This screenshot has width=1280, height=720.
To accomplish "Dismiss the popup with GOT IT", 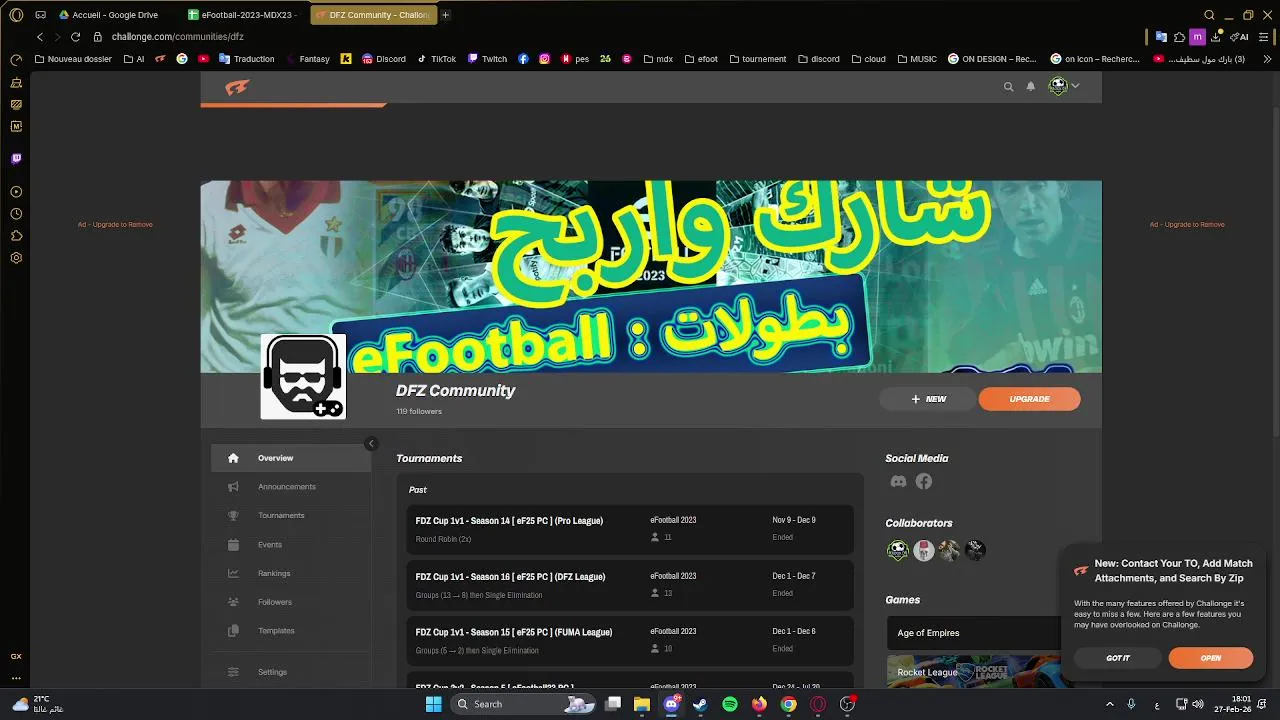I will tap(1118, 658).
